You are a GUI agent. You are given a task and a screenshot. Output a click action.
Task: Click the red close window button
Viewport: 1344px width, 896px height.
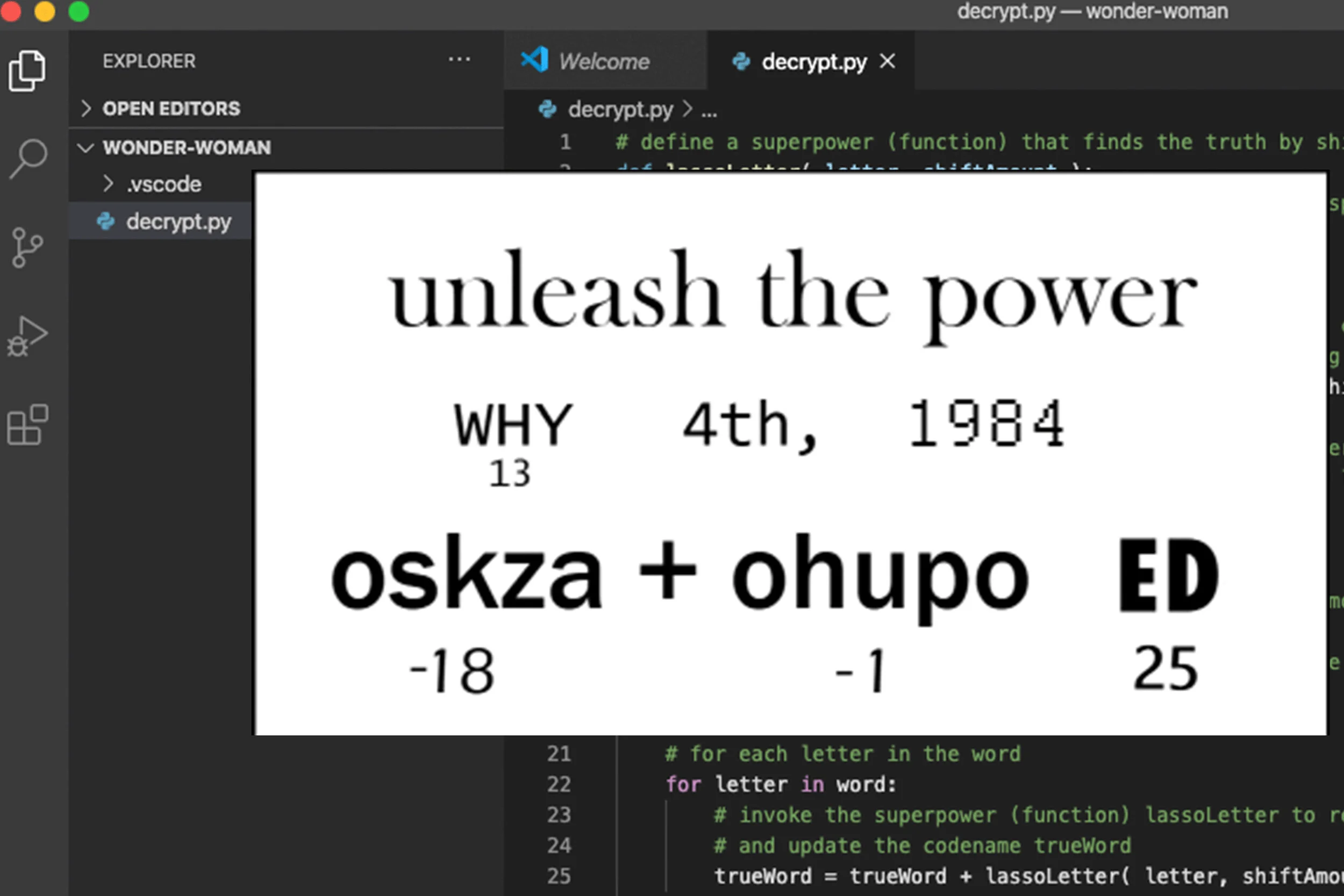coord(10,10)
